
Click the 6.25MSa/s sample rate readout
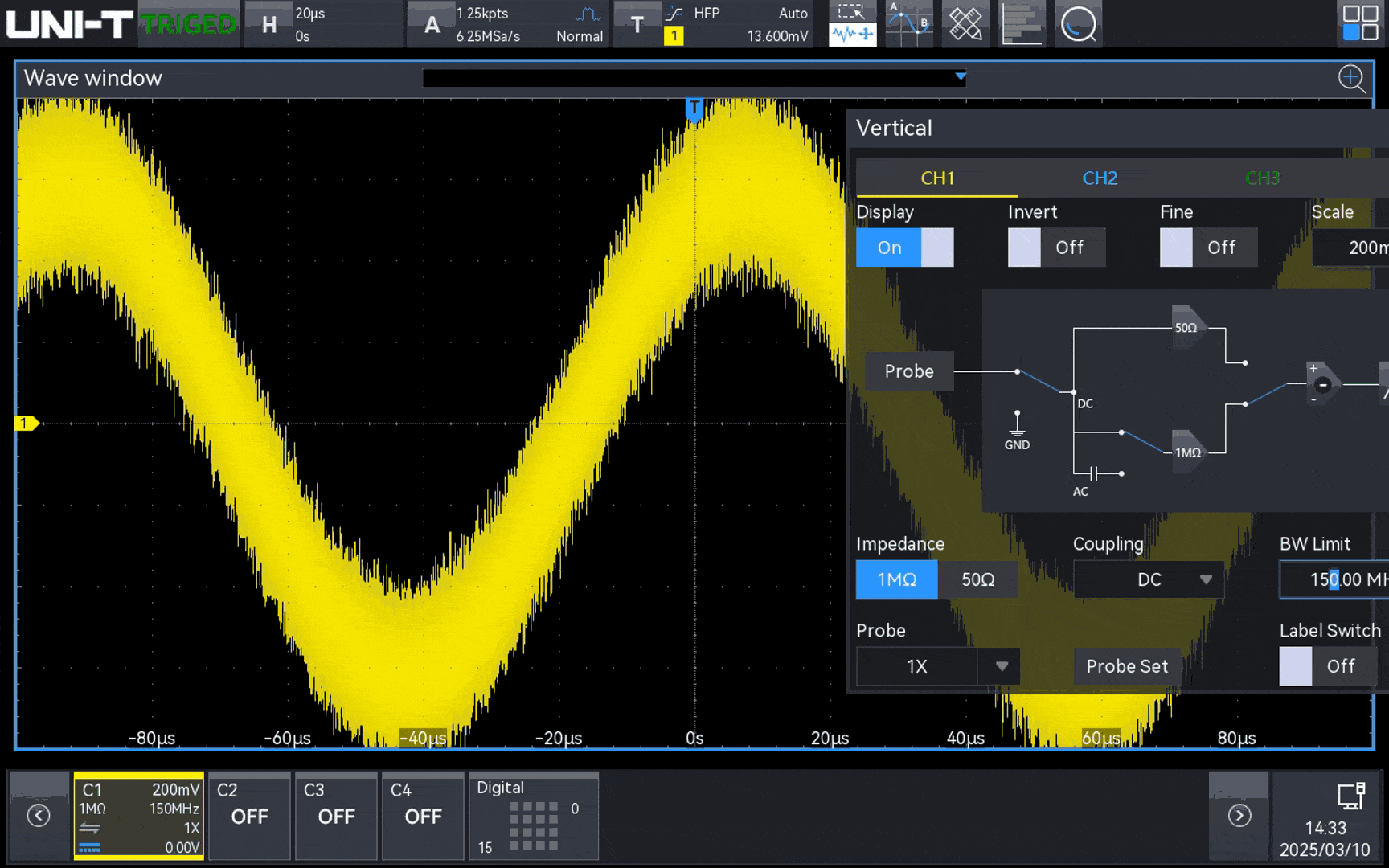[488, 36]
